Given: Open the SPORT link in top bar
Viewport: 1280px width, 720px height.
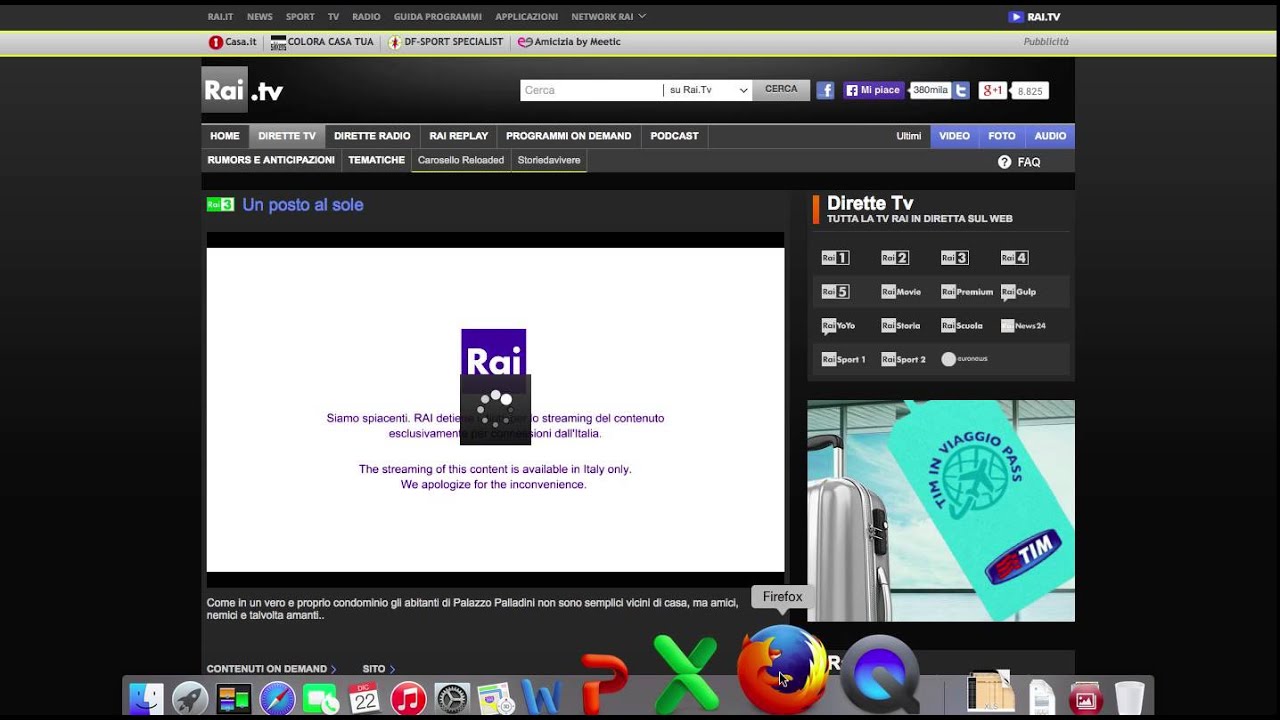Looking at the screenshot, I should pos(300,17).
